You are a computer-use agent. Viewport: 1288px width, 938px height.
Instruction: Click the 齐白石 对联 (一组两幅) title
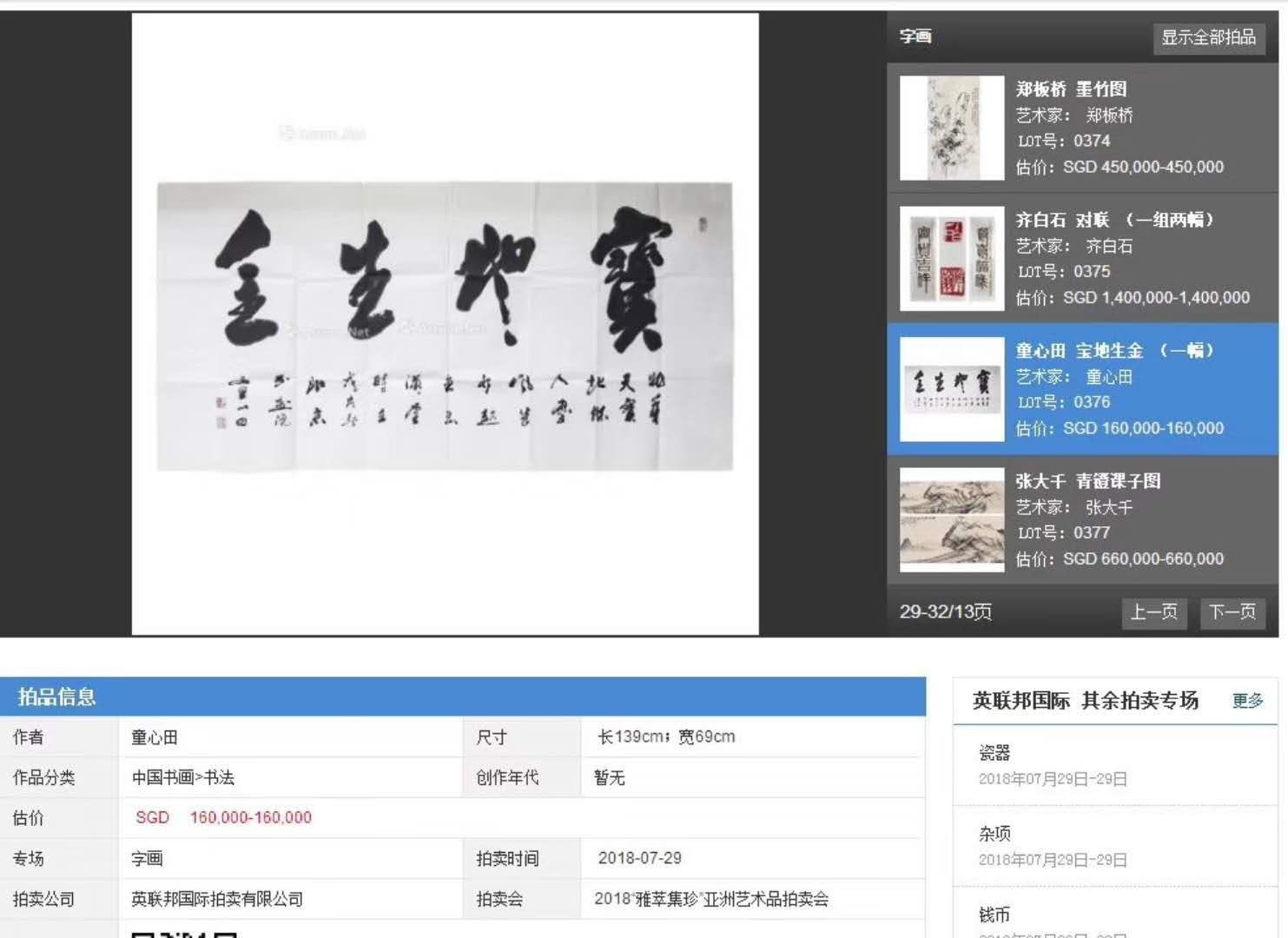tap(1115, 220)
